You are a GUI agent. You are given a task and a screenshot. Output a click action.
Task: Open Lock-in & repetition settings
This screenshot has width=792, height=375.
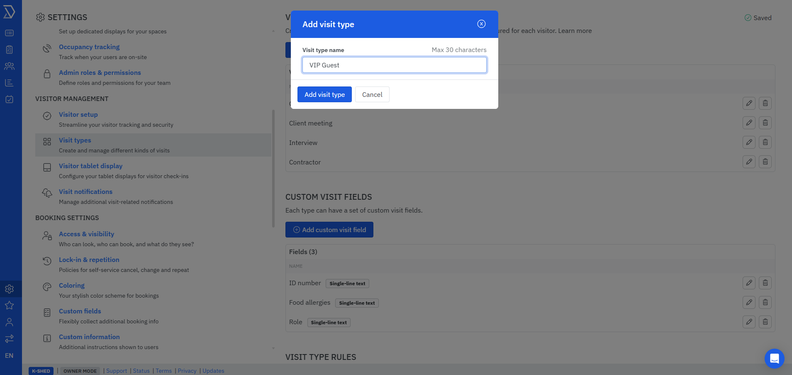click(x=89, y=260)
